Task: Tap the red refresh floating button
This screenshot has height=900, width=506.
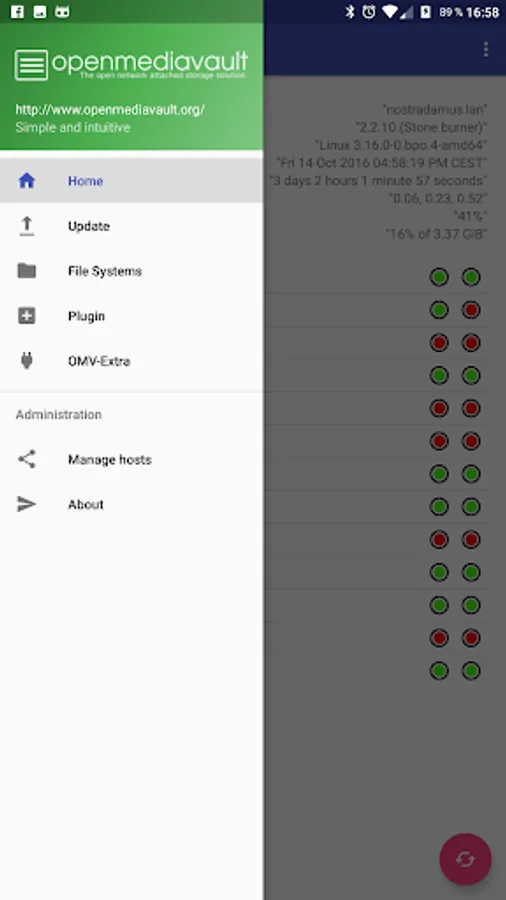Action: tap(465, 859)
